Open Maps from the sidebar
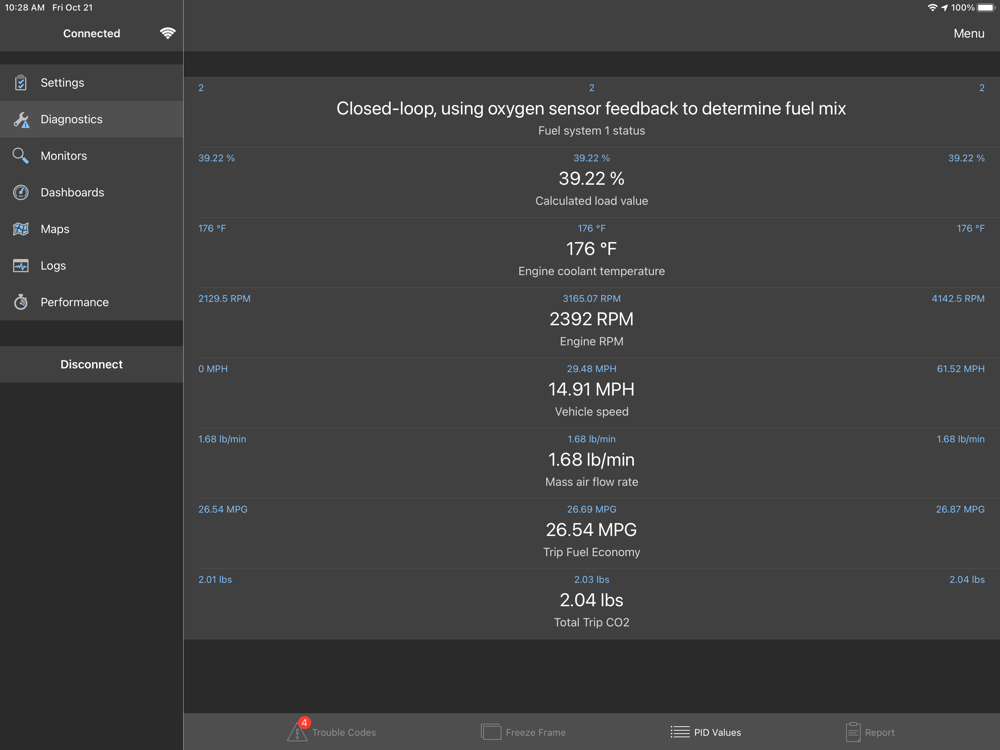 (x=92, y=229)
